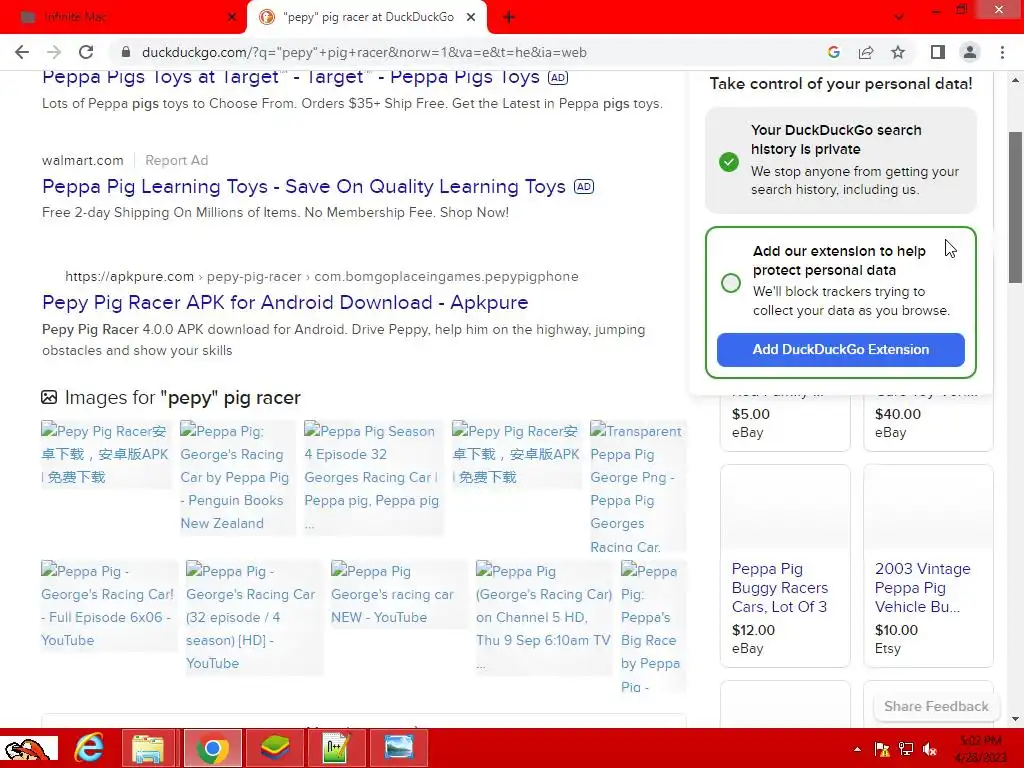Bookmark this page with the star

[x=898, y=52]
